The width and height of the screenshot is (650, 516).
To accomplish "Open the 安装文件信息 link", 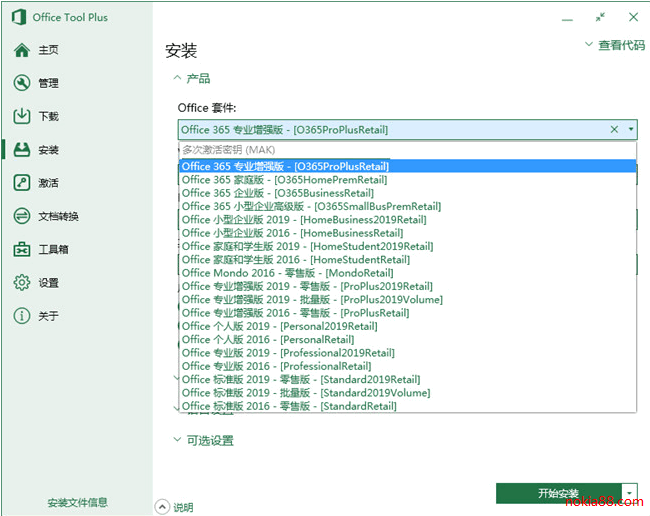I will (x=77, y=502).
